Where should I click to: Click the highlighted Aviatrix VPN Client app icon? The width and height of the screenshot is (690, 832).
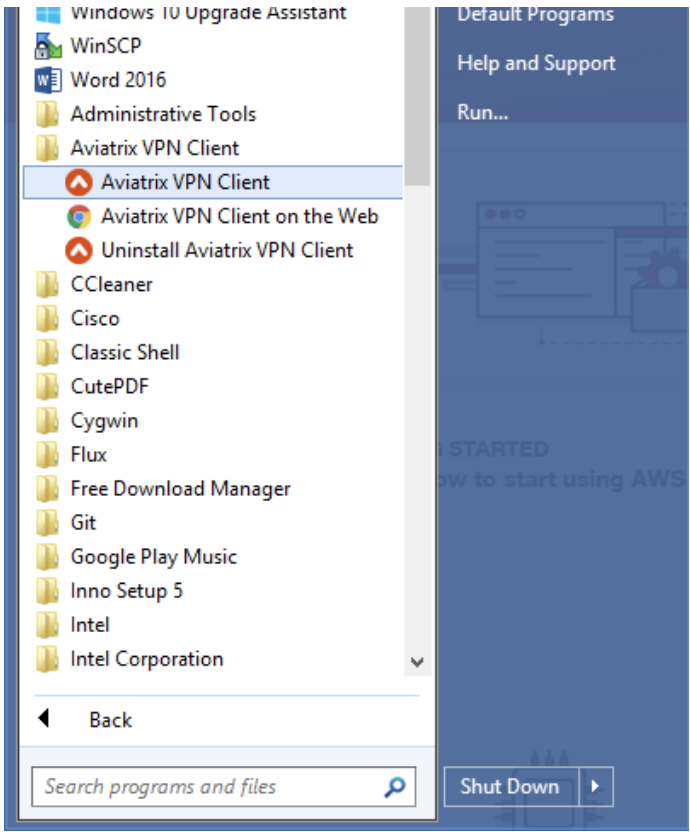click(79, 183)
